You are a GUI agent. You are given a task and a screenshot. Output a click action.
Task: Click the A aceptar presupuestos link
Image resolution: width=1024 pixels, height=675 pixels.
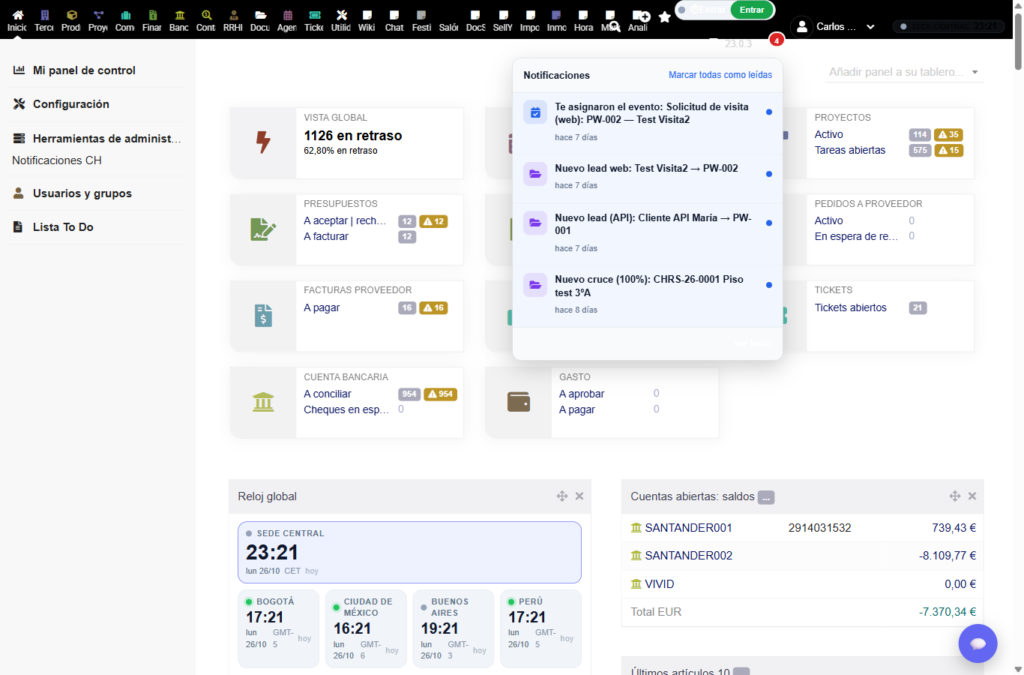coord(345,221)
